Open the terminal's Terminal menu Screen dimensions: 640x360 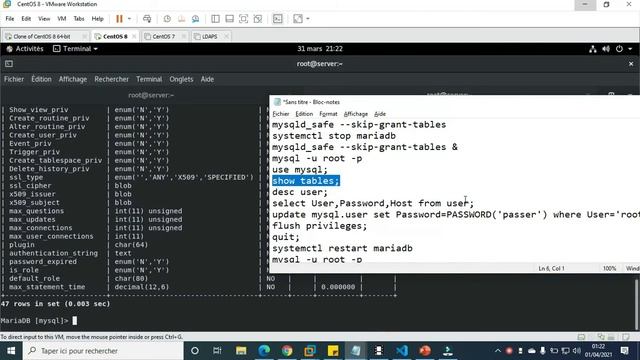(x=149, y=79)
